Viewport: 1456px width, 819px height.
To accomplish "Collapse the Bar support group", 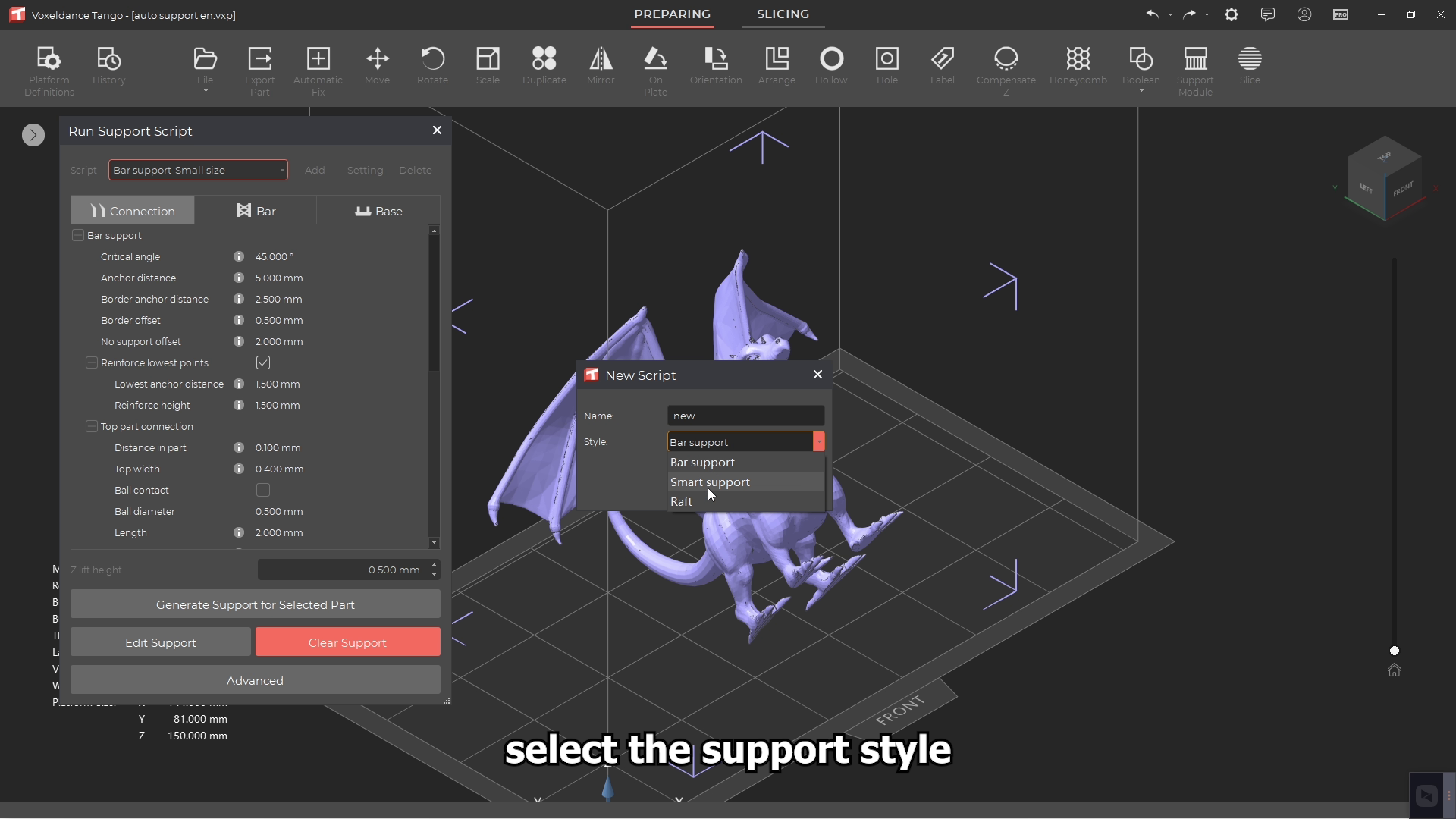I will [x=78, y=236].
